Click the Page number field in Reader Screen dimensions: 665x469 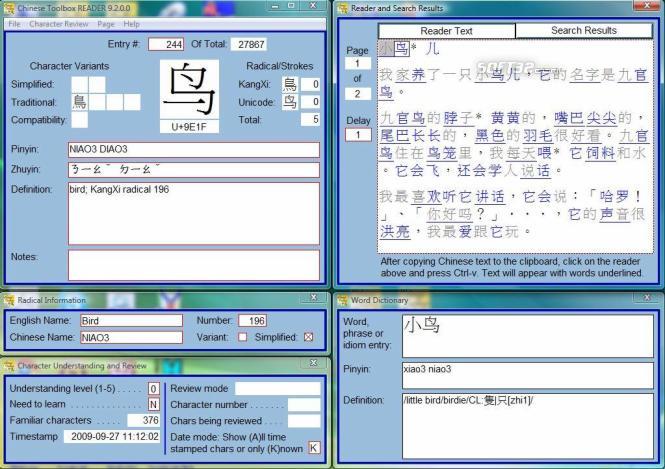coord(358,64)
